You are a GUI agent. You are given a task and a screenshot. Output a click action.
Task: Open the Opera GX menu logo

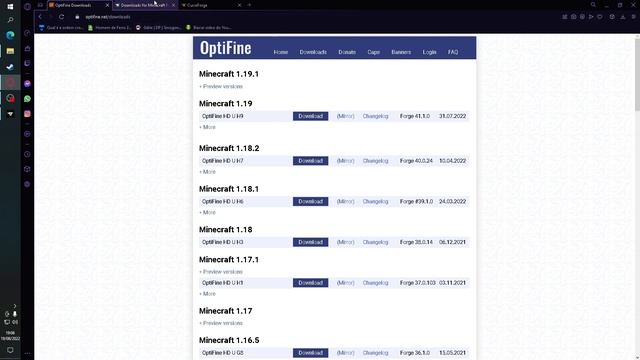click(27, 7)
